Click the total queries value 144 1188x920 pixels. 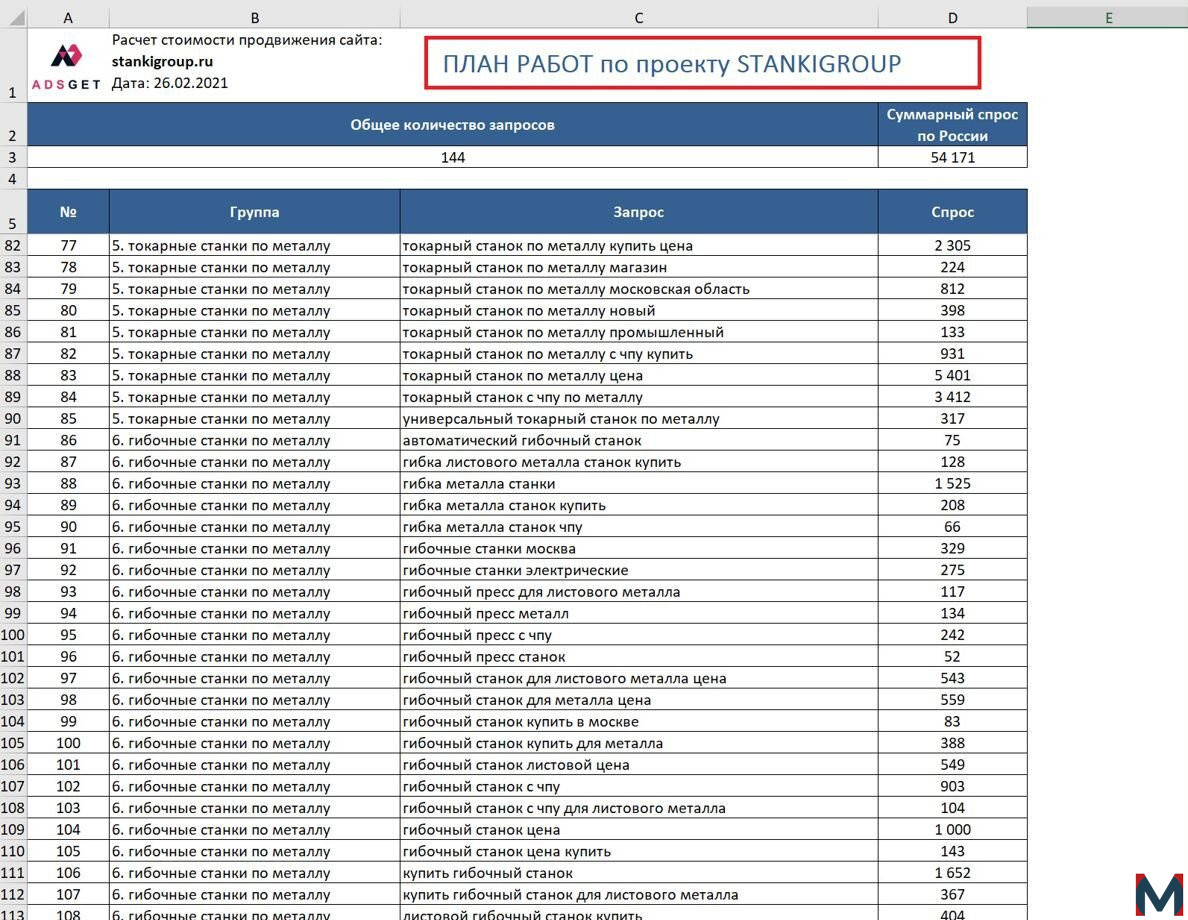click(452, 157)
